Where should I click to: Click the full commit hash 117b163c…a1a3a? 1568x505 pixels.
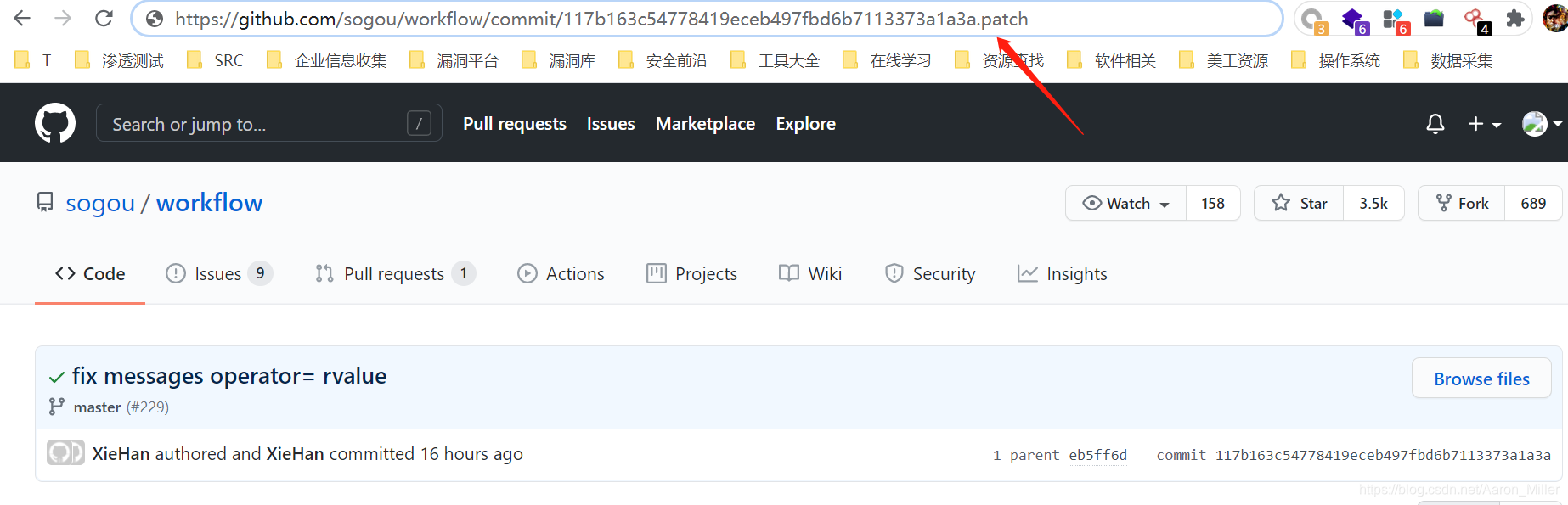[1383, 455]
